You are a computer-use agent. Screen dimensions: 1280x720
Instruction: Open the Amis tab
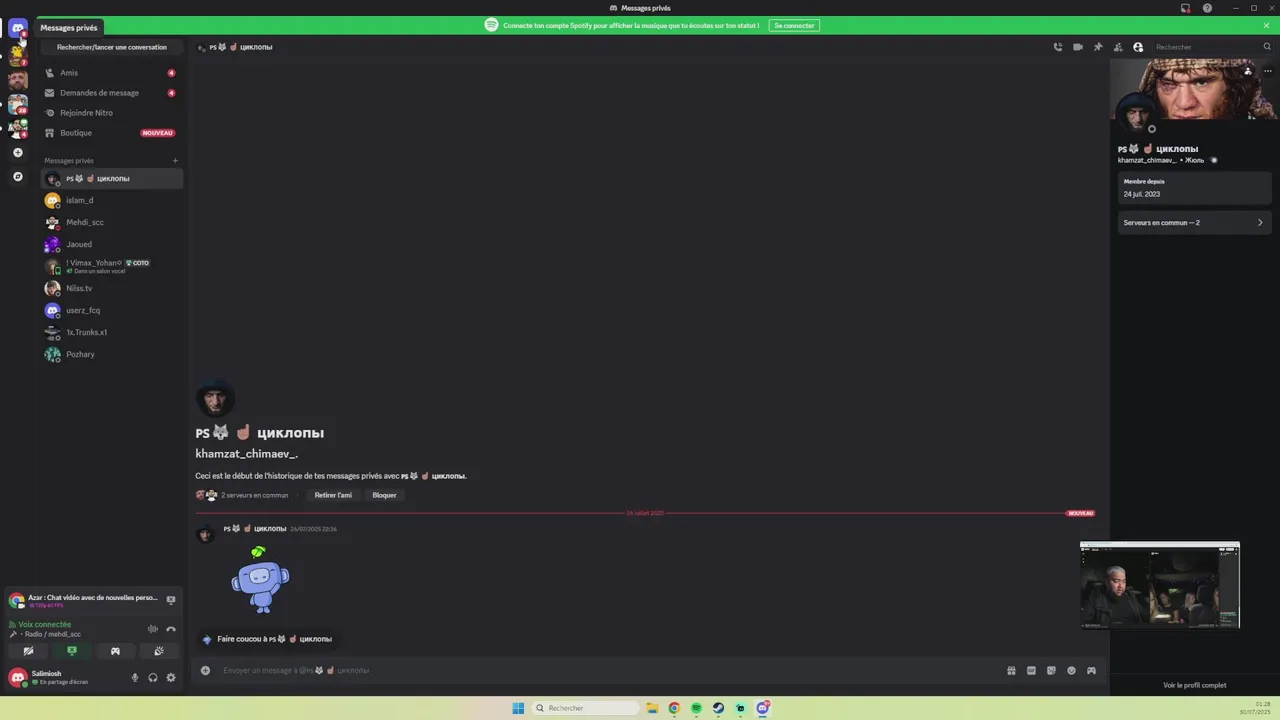coord(111,73)
